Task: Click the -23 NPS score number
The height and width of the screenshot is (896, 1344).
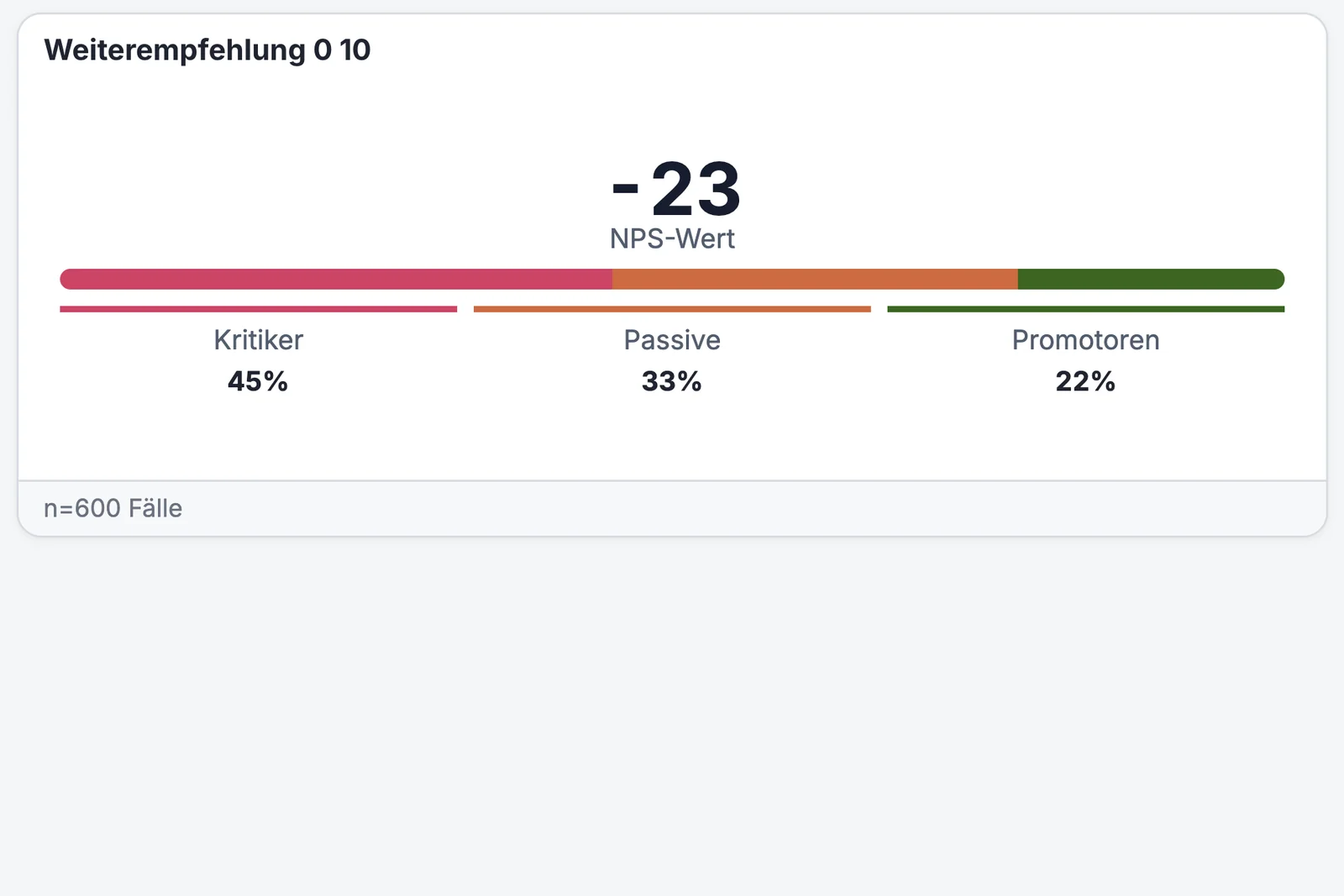Action: 676,189
